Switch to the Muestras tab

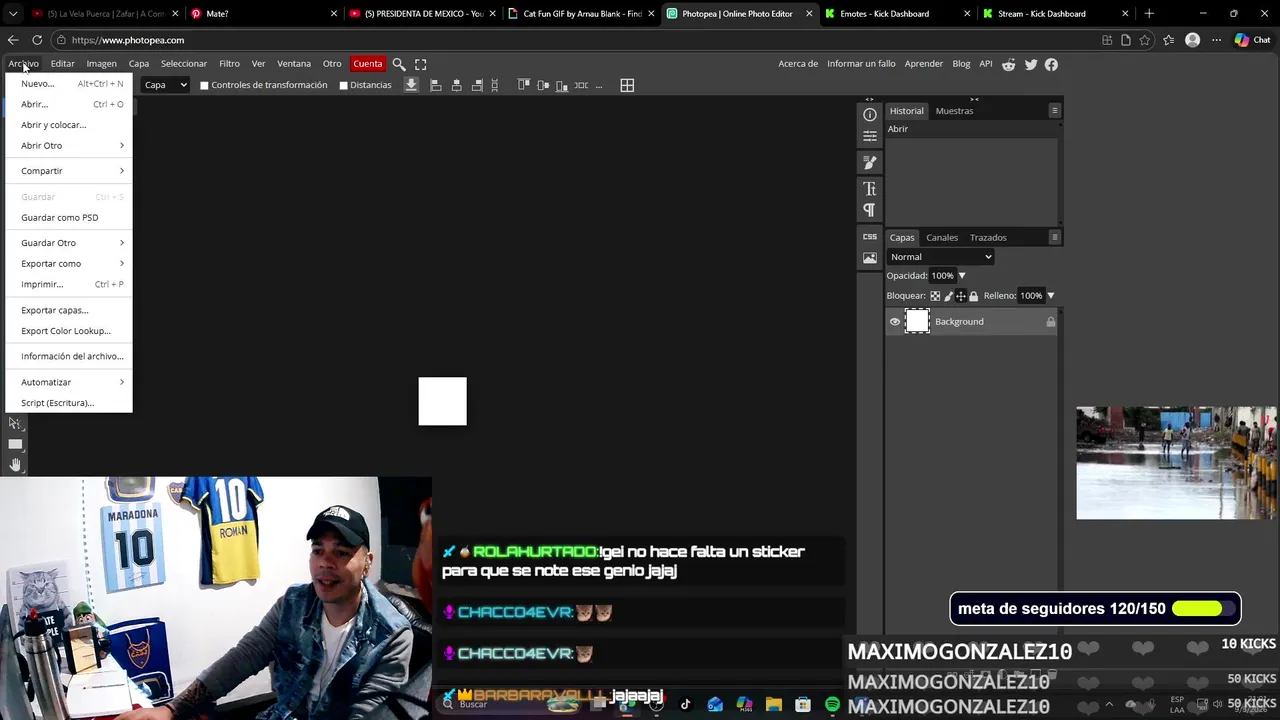(954, 111)
